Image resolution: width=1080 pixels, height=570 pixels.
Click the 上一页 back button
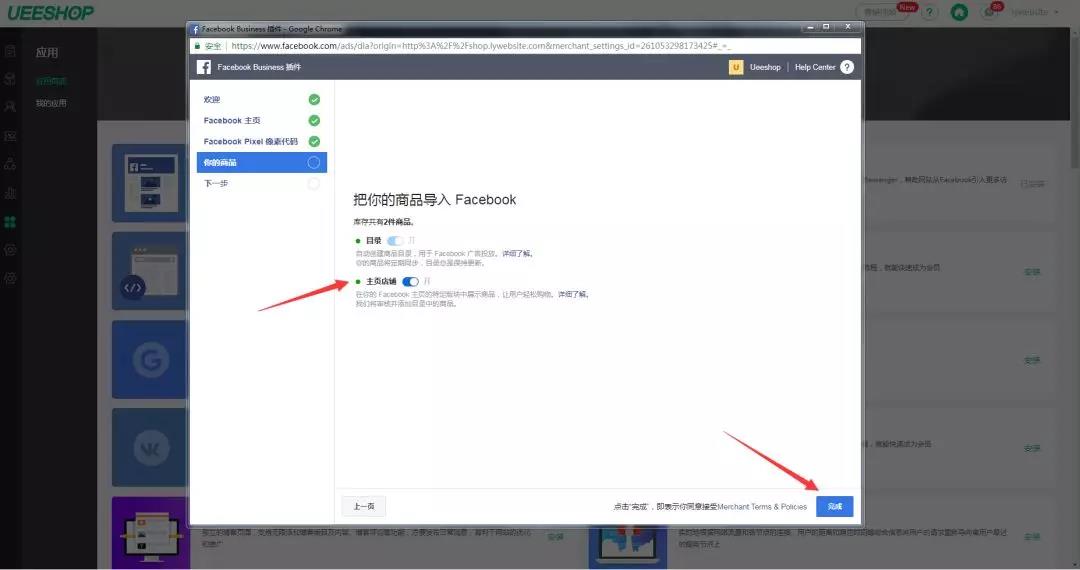point(364,507)
